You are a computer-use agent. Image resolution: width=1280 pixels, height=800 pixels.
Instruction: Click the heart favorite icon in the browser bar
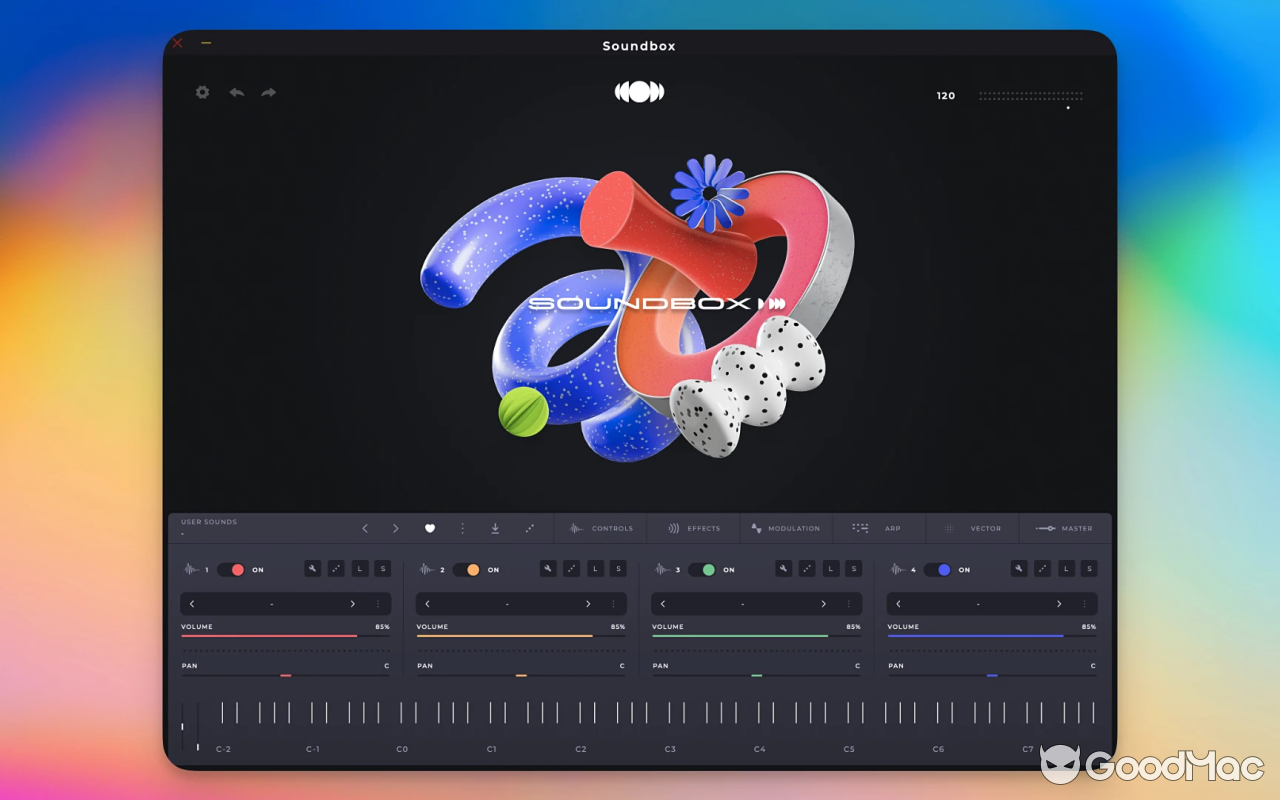[430, 528]
